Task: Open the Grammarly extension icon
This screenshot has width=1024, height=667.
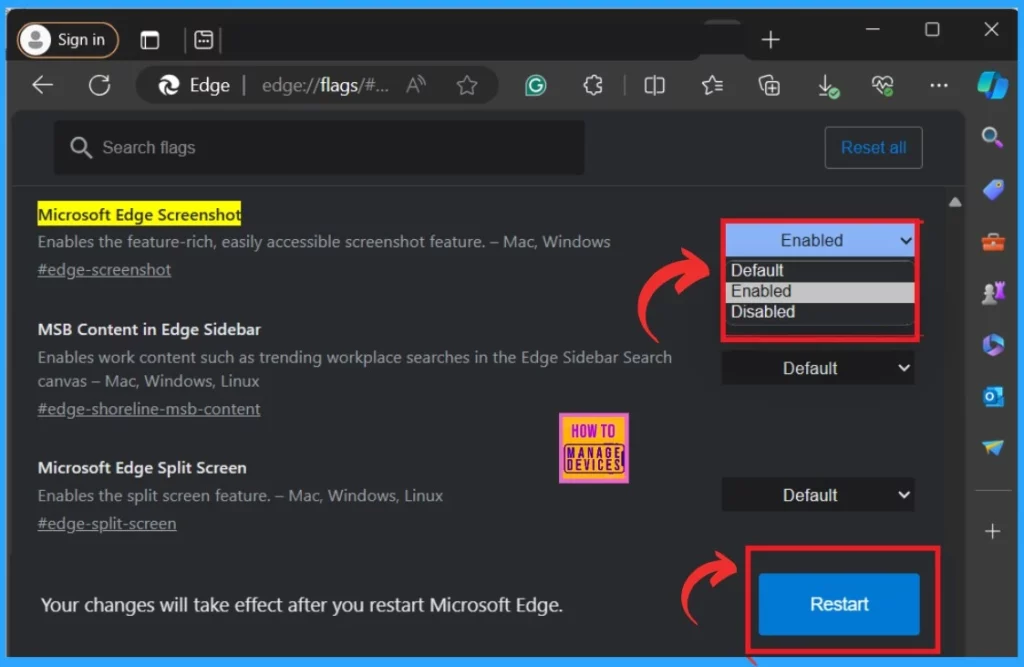Action: [536, 86]
